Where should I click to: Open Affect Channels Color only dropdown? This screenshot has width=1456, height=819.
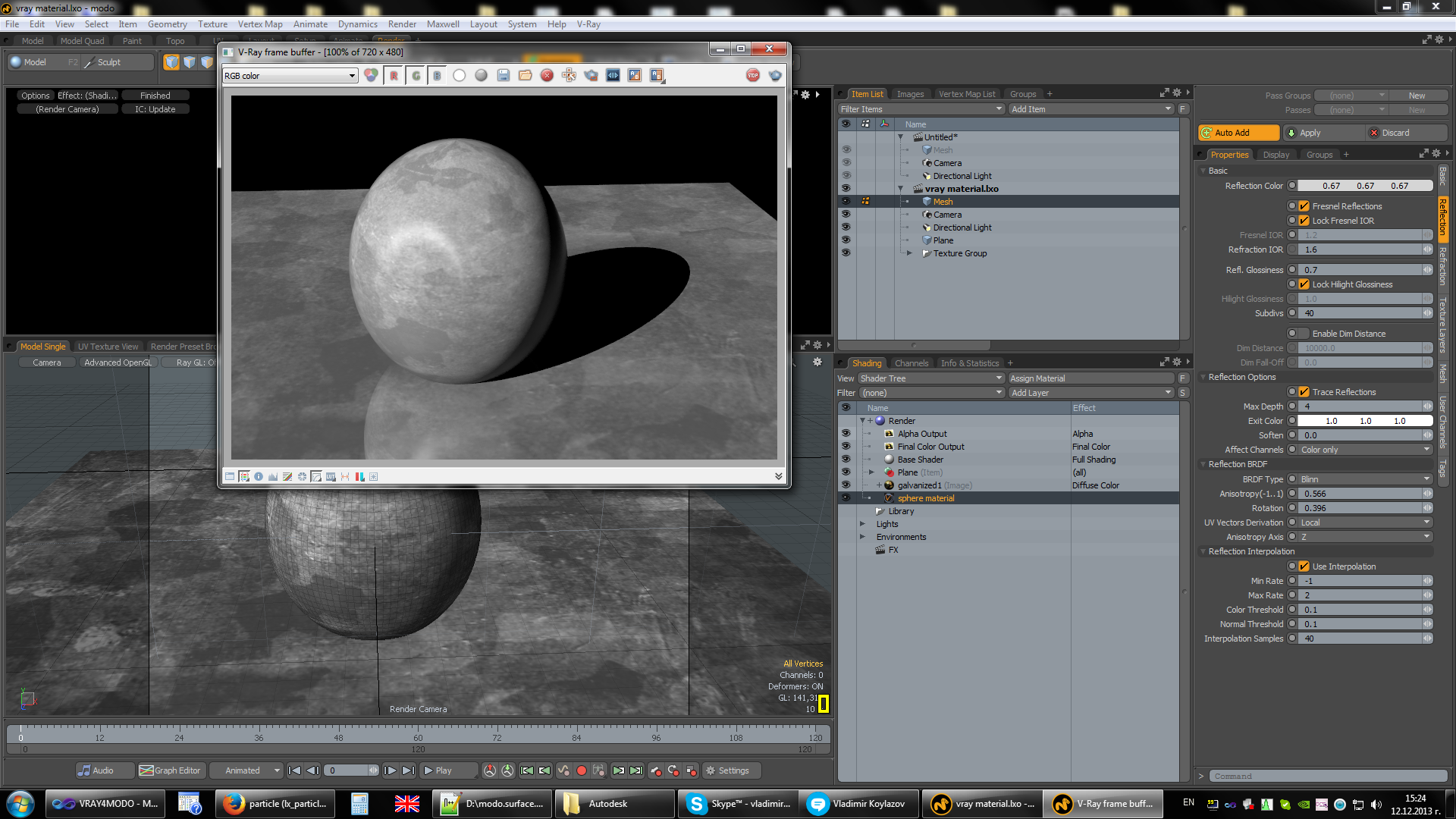[x=1365, y=450]
